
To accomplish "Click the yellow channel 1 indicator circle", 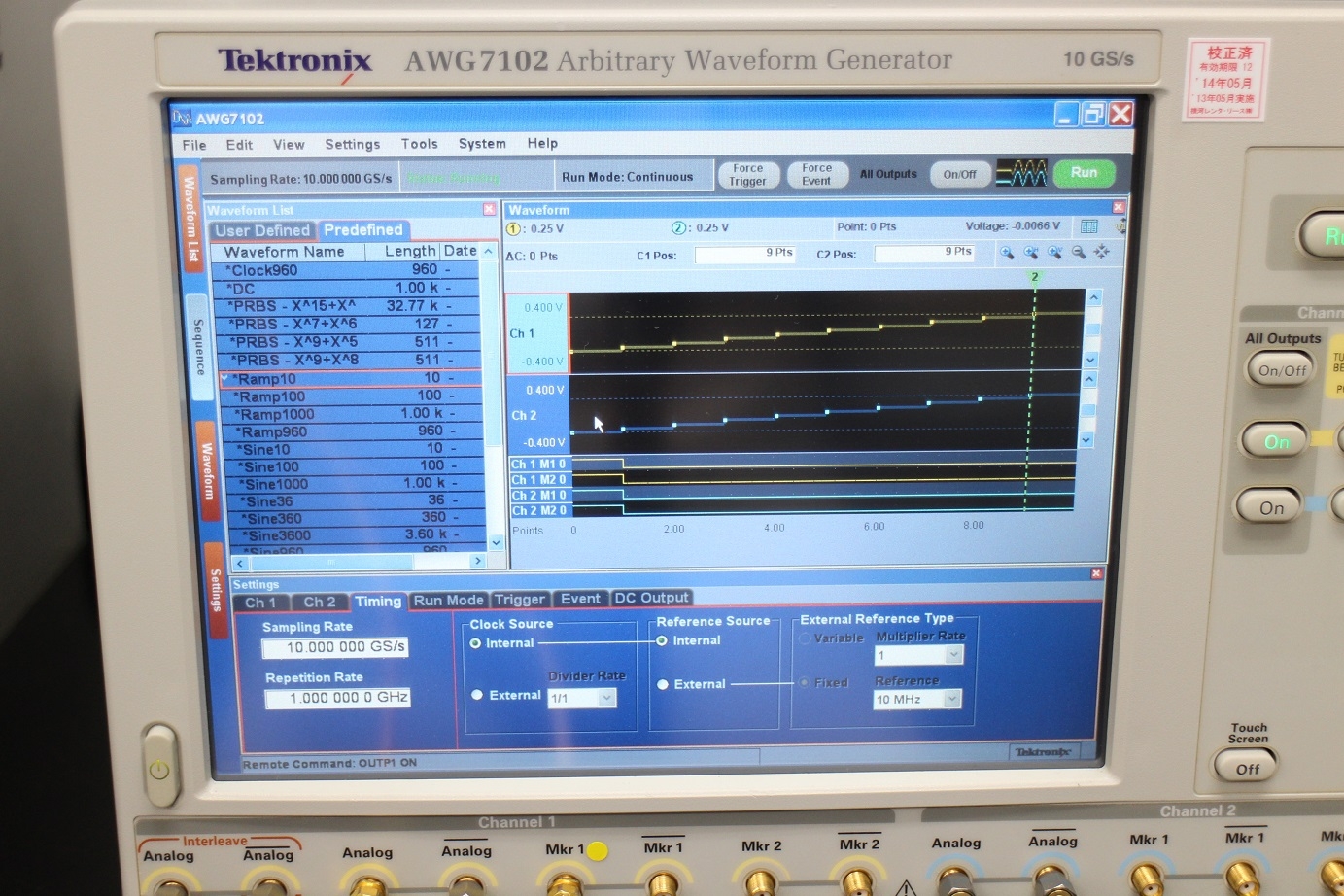I will pyautogui.click(x=514, y=229).
